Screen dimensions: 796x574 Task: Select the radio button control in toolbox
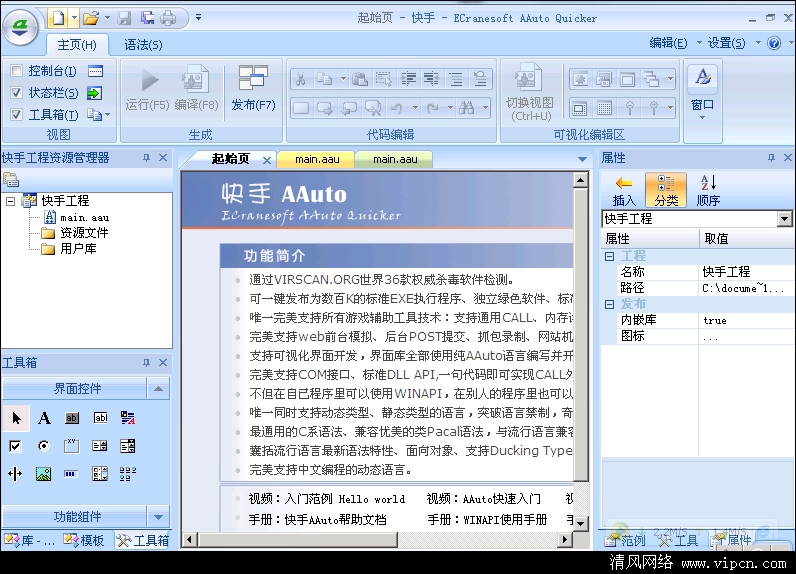tap(44, 446)
